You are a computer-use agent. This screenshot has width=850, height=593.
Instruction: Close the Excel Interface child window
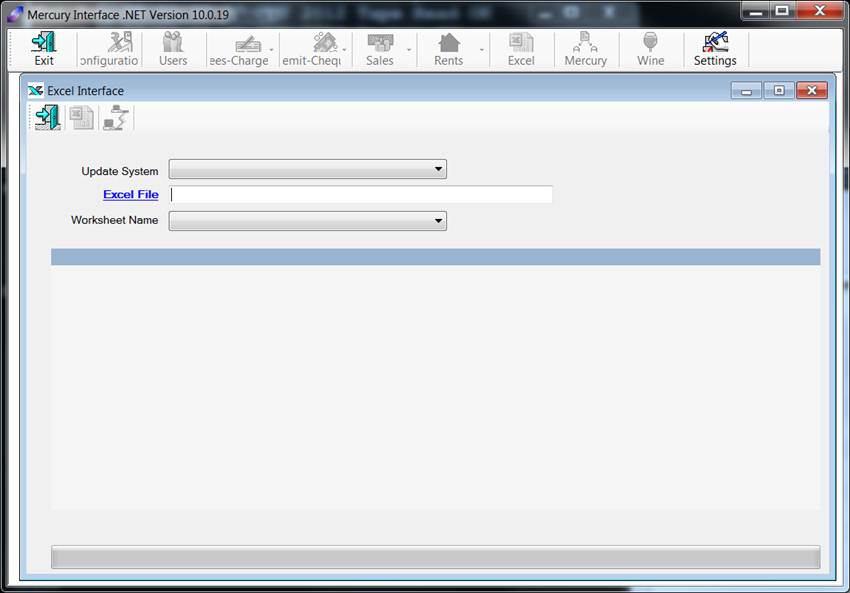coord(812,91)
